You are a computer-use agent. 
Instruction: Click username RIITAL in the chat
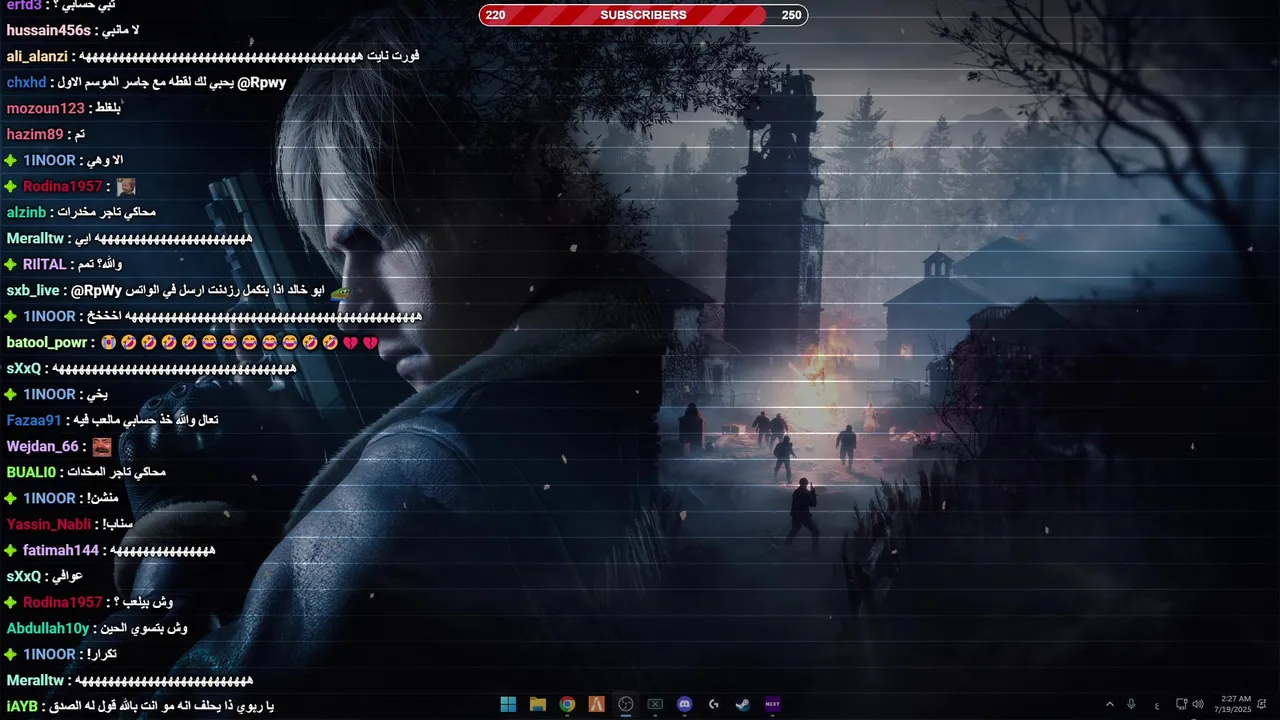click(x=44, y=265)
